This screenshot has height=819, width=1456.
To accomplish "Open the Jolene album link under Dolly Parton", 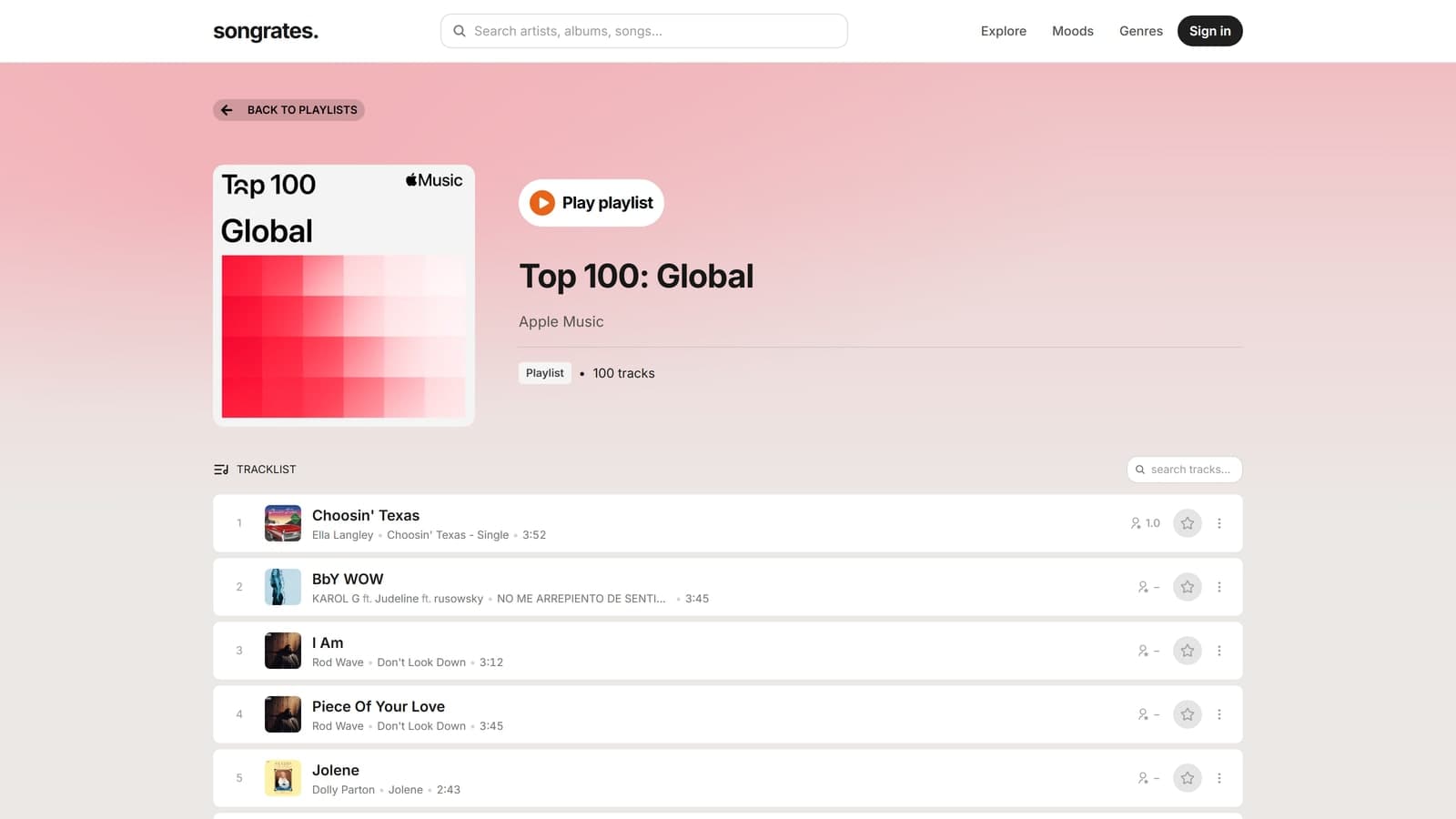I will pyautogui.click(x=406, y=790).
